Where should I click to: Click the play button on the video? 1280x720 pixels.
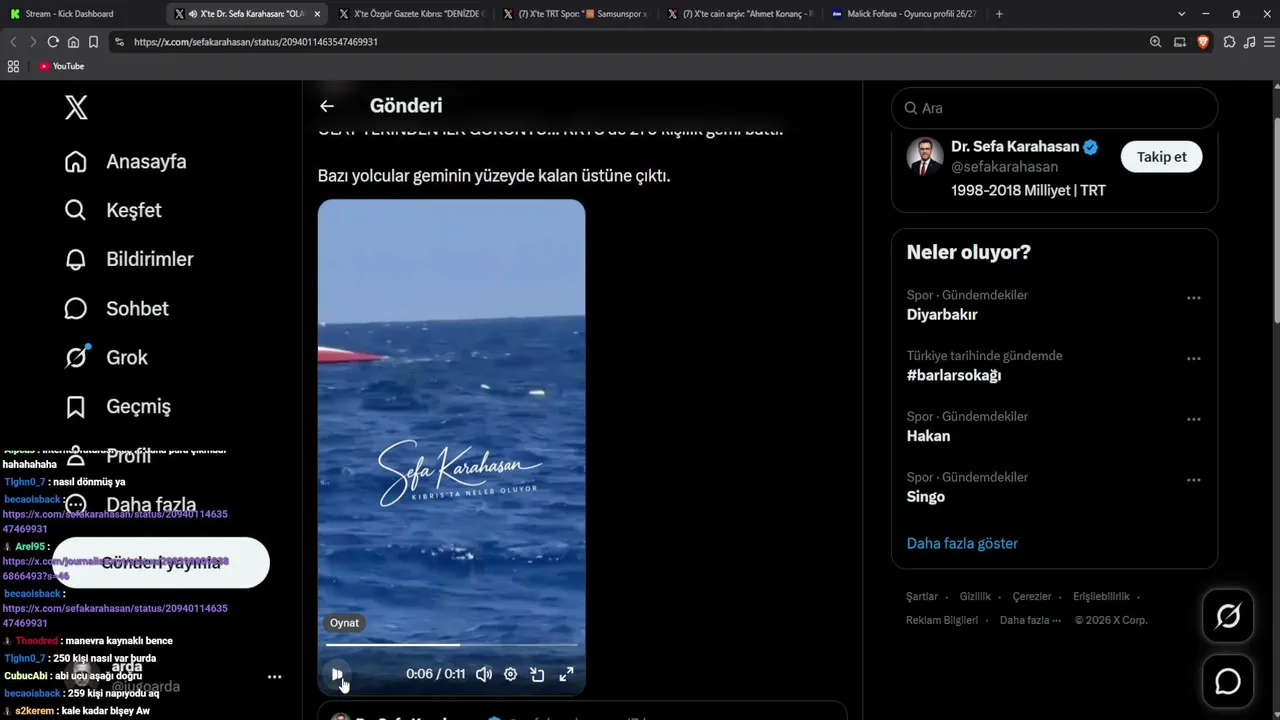tap(338, 674)
